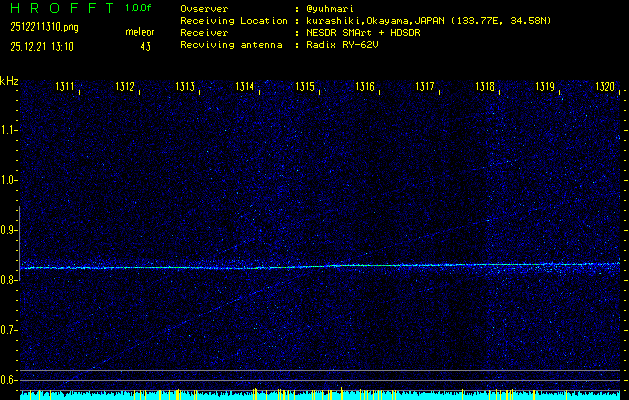The image size is (629, 400).
Task: Select the meteor count 43
Action: pos(146,46)
